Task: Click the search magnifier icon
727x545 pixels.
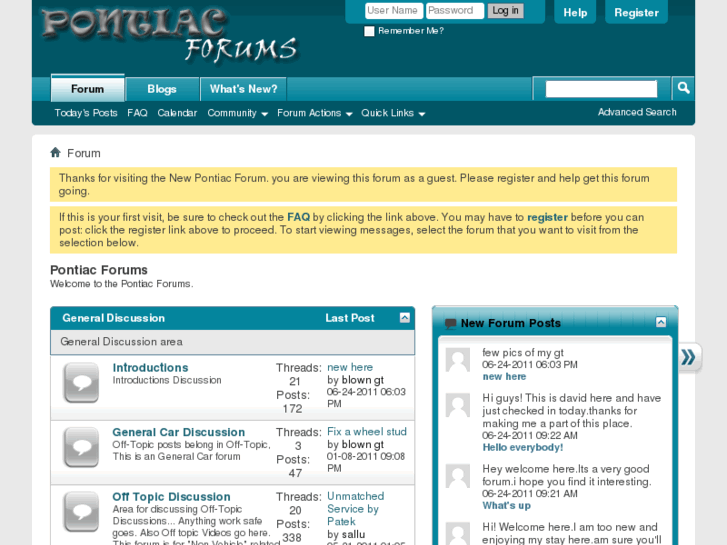Action: (x=683, y=88)
